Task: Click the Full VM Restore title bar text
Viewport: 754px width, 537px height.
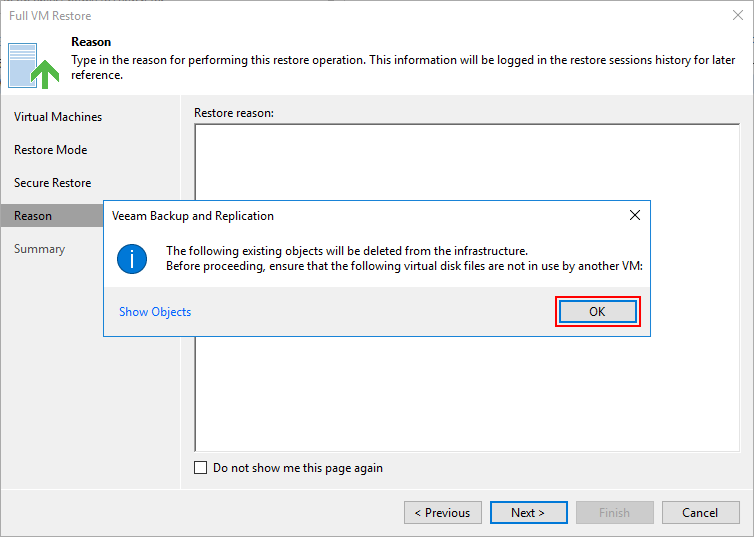Action: (50, 16)
